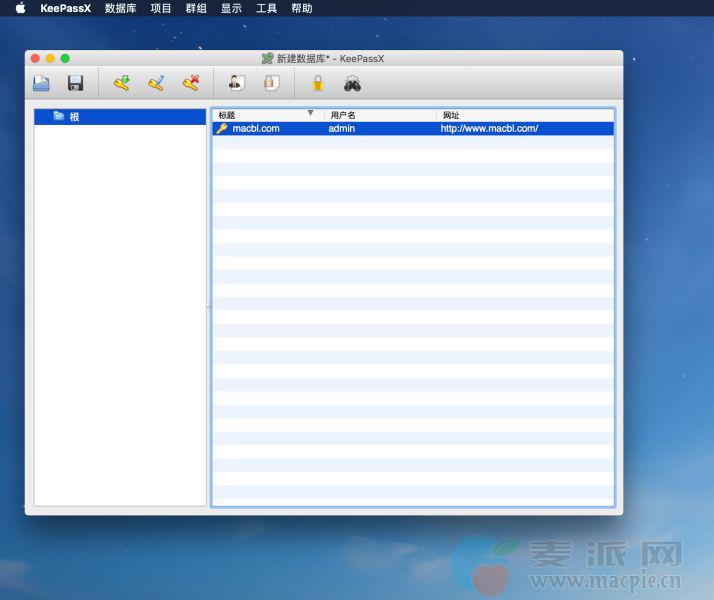This screenshot has height=600, width=714.
Task: Add a new entry using the key icon
Action: click(122, 84)
